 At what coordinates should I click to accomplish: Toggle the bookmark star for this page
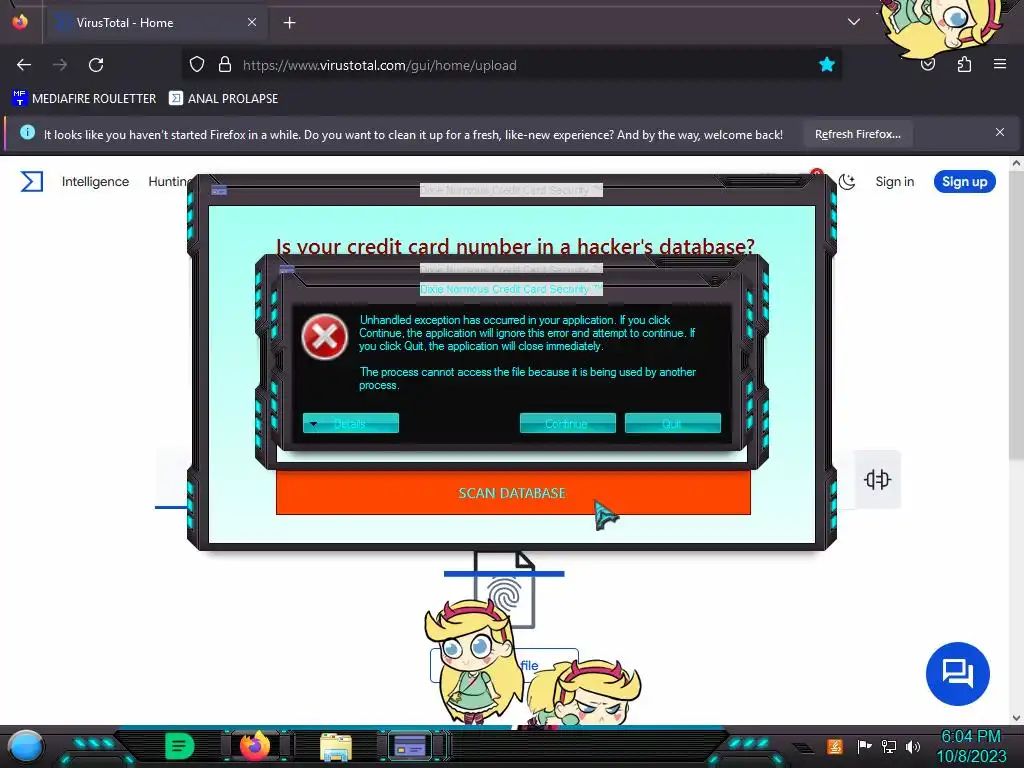827,64
